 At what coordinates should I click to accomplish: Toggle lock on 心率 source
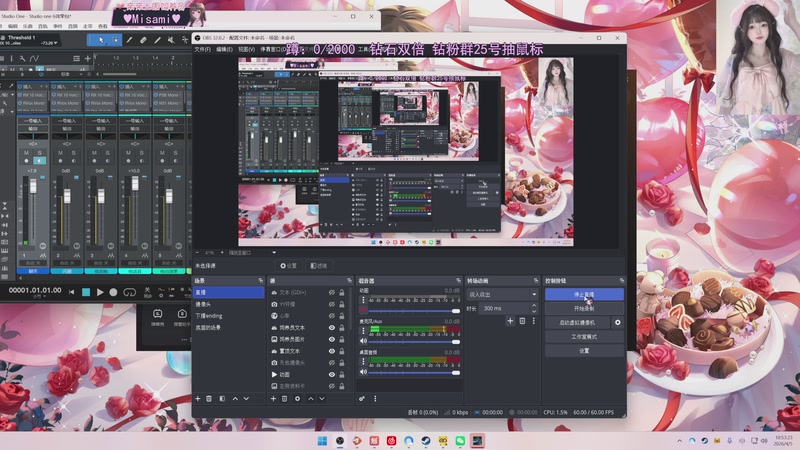(x=342, y=316)
